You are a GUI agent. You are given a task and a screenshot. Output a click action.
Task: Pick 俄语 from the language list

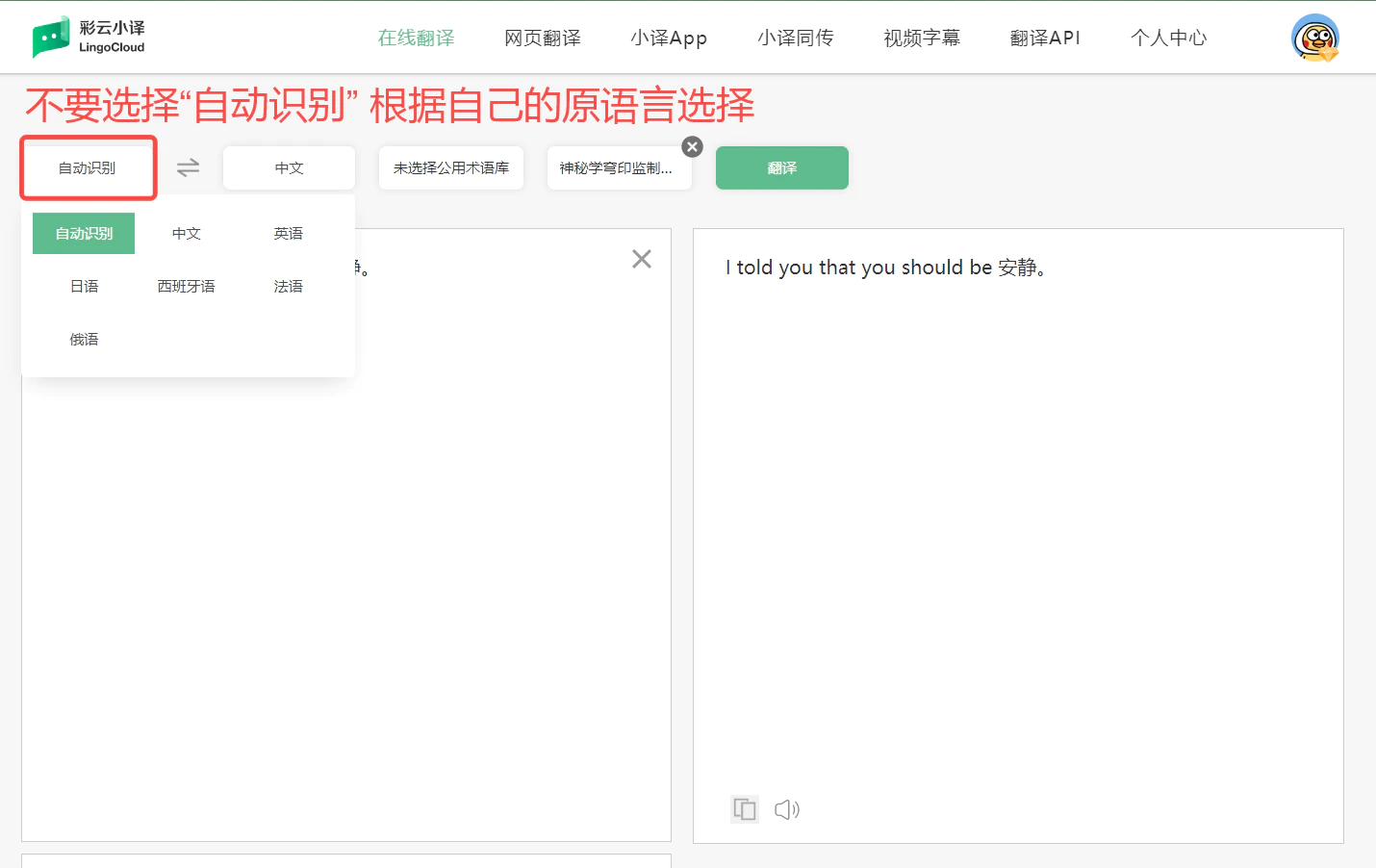point(84,340)
